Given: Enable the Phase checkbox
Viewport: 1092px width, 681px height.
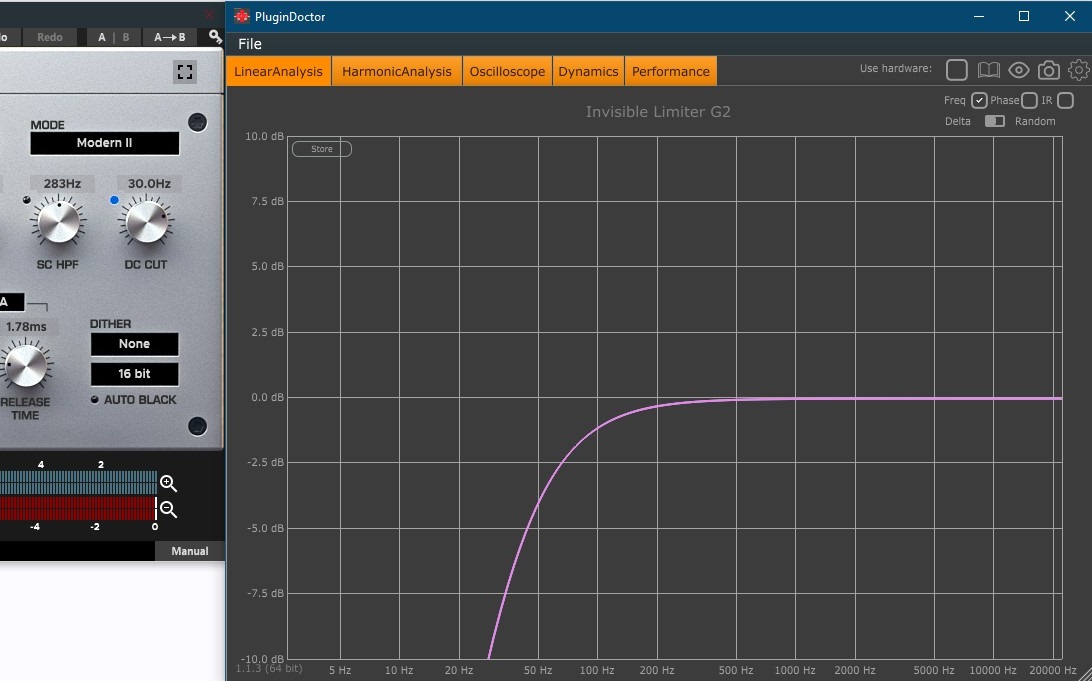Looking at the screenshot, I should point(1029,100).
